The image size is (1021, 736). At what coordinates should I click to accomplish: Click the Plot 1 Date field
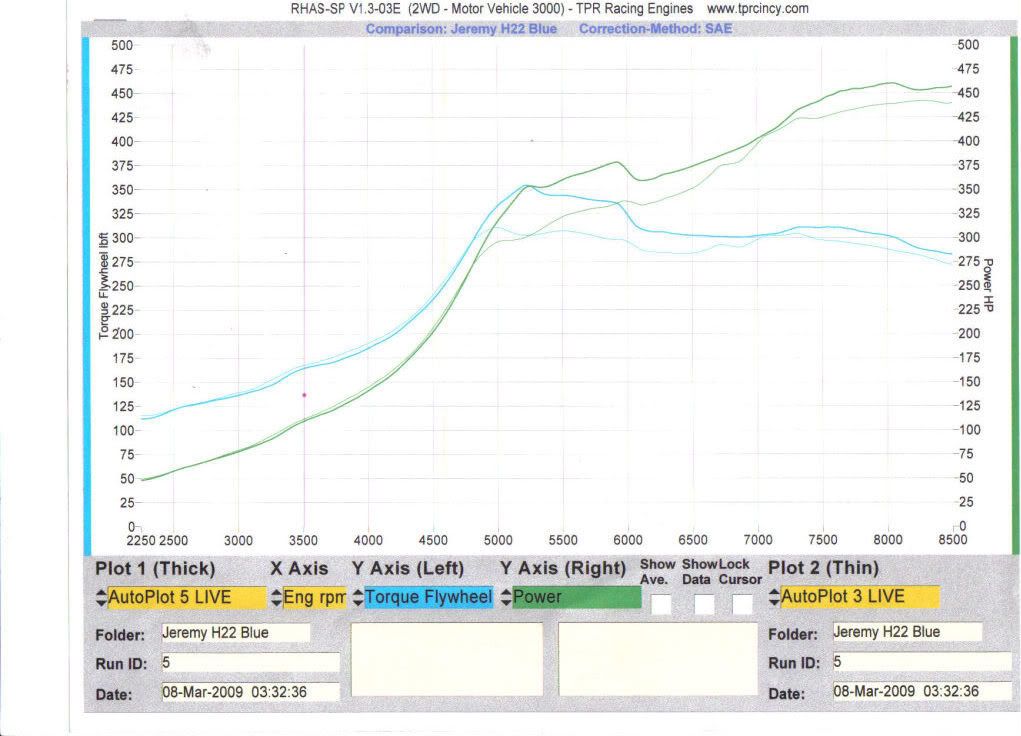tap(250, 692)
